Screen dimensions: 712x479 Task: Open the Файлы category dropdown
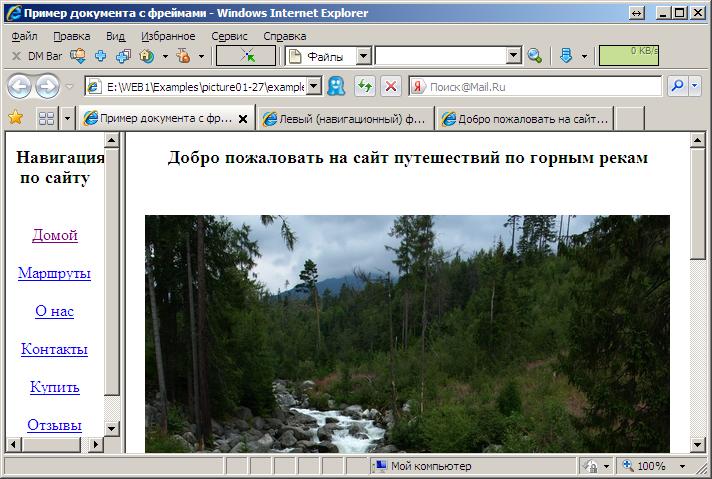(x=364, y=56)
